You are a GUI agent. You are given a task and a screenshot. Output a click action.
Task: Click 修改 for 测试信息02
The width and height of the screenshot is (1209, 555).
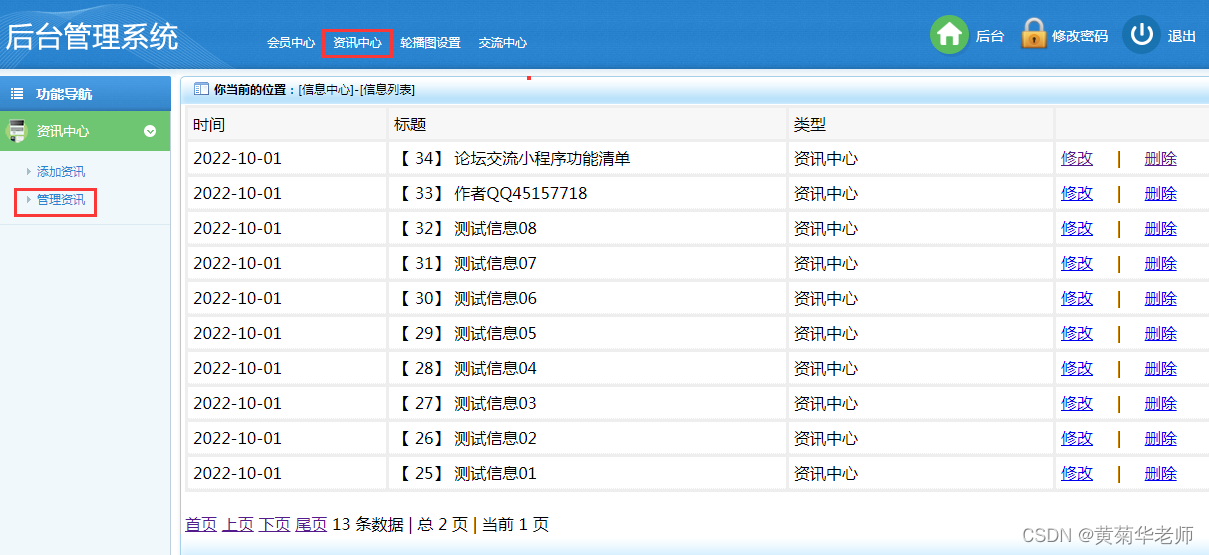pyautogui.click(x=1077, y=438)
